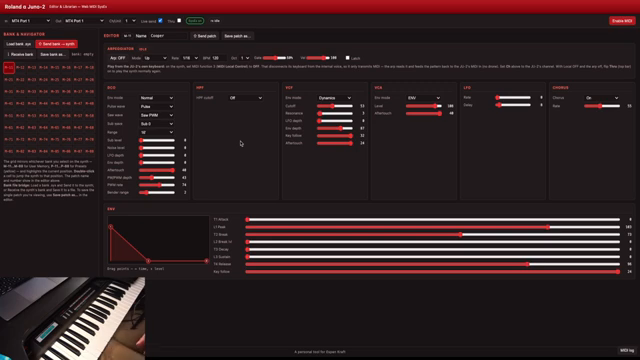Open the DCO Env mode dropdown

pyautogui.click(x=157, y=98)
